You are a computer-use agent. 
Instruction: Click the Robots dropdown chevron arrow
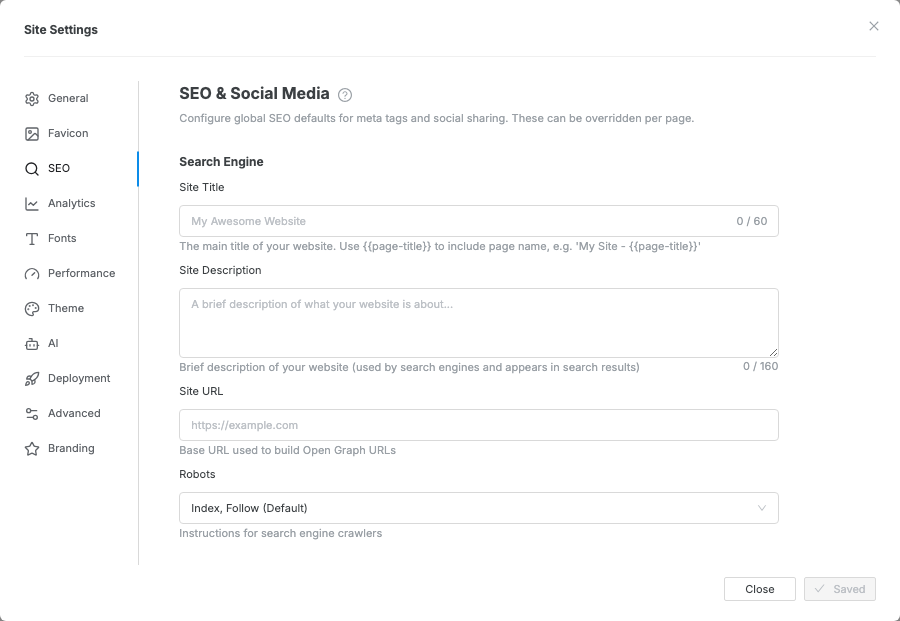tap(762, 508)
